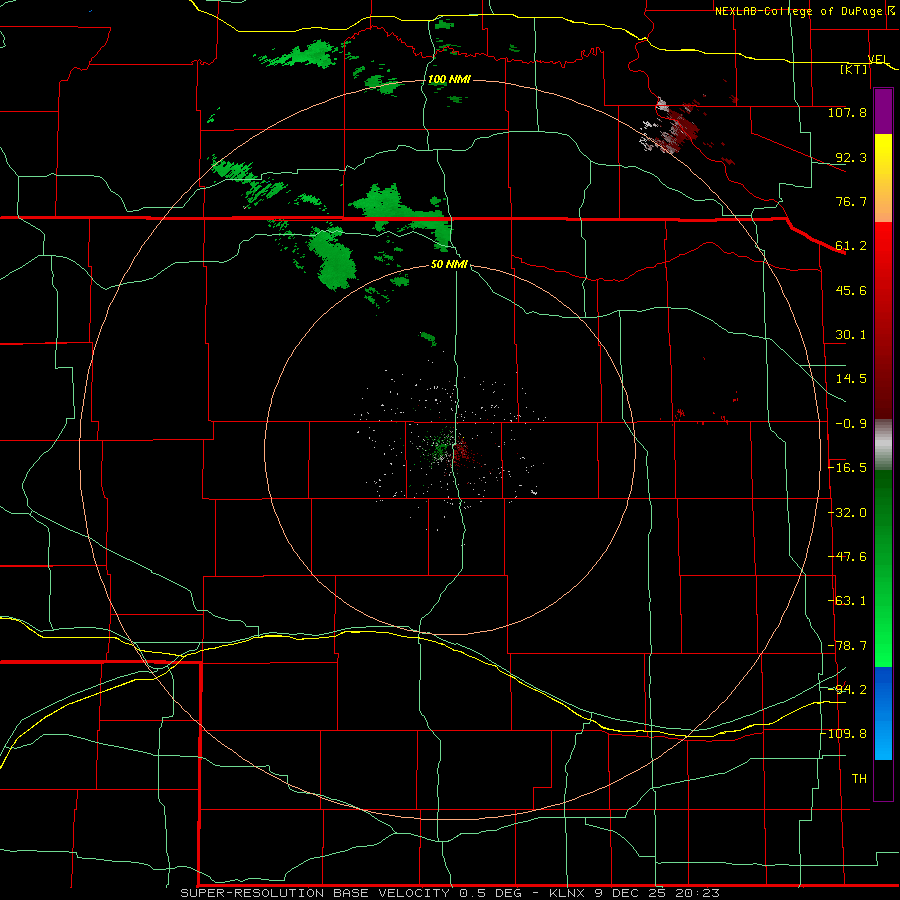Click the -109.8 velocity scale value
Viewport: 900px width, 900px height.
844,734
